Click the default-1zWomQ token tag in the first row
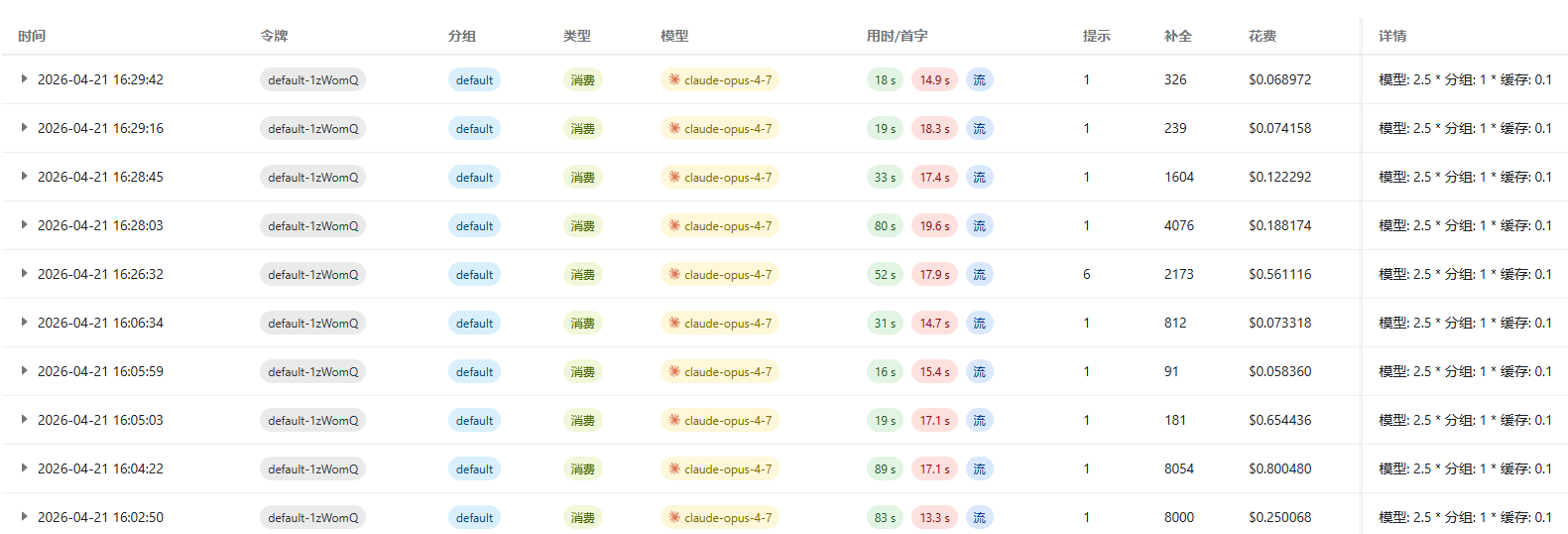The height and width of the screenshot is (534, 1568). pyautogui.click(x=312, y=79)
